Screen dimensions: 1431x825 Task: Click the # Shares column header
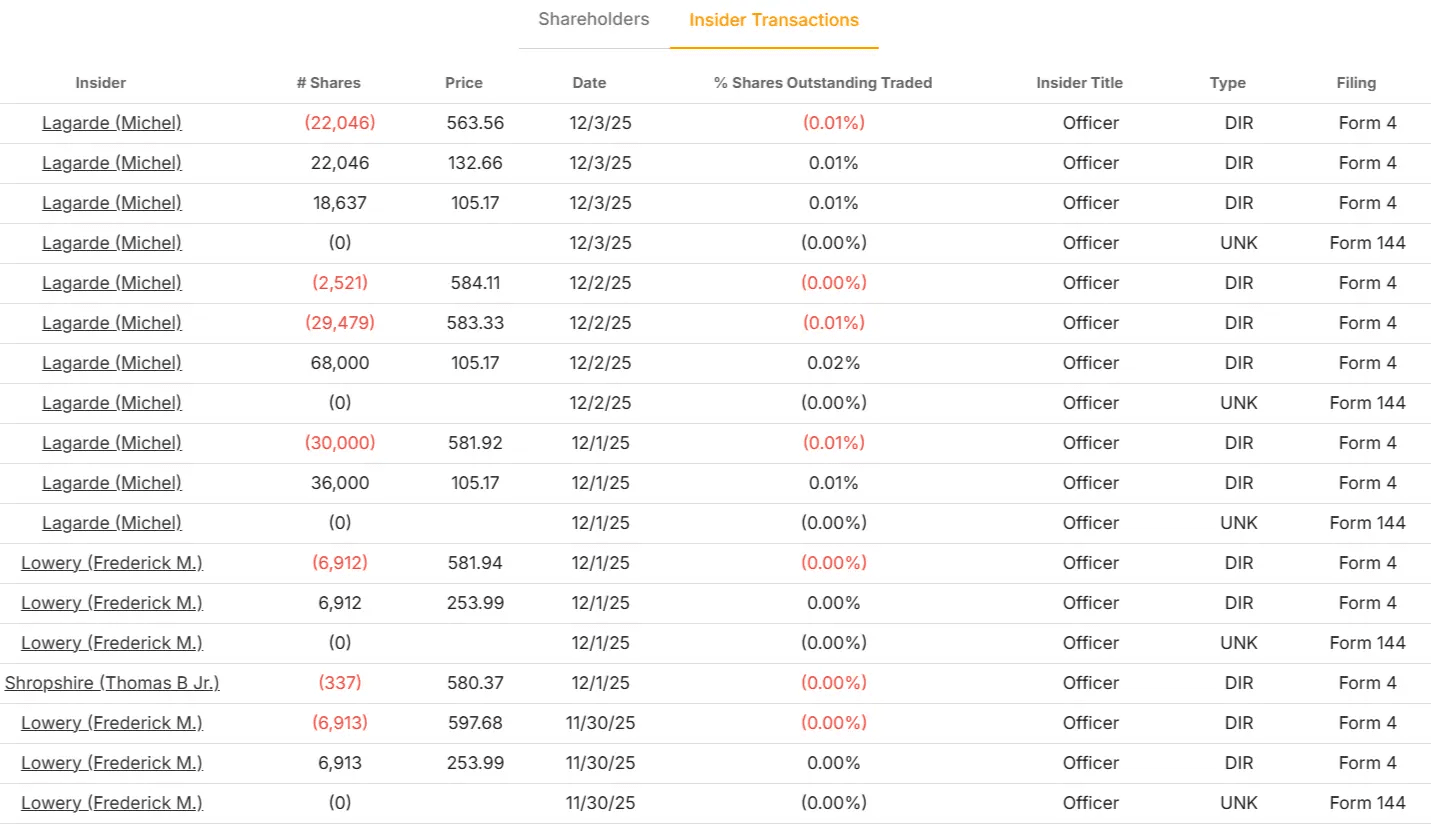coord(329,83)
